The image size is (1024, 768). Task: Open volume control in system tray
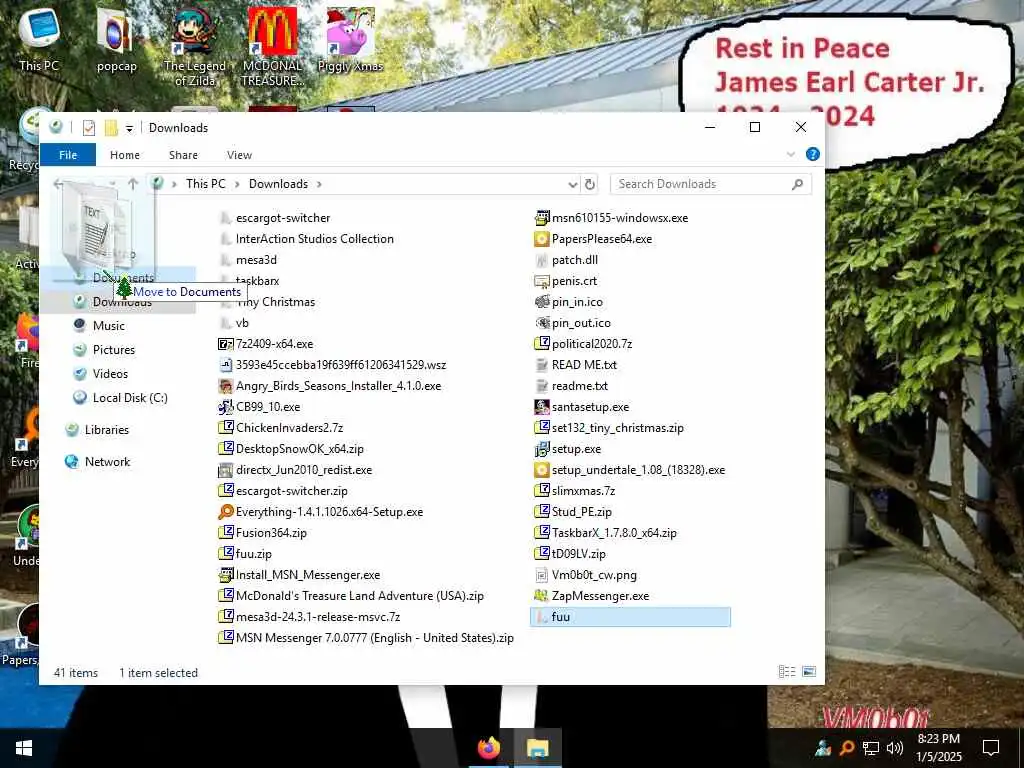(895, 748)
